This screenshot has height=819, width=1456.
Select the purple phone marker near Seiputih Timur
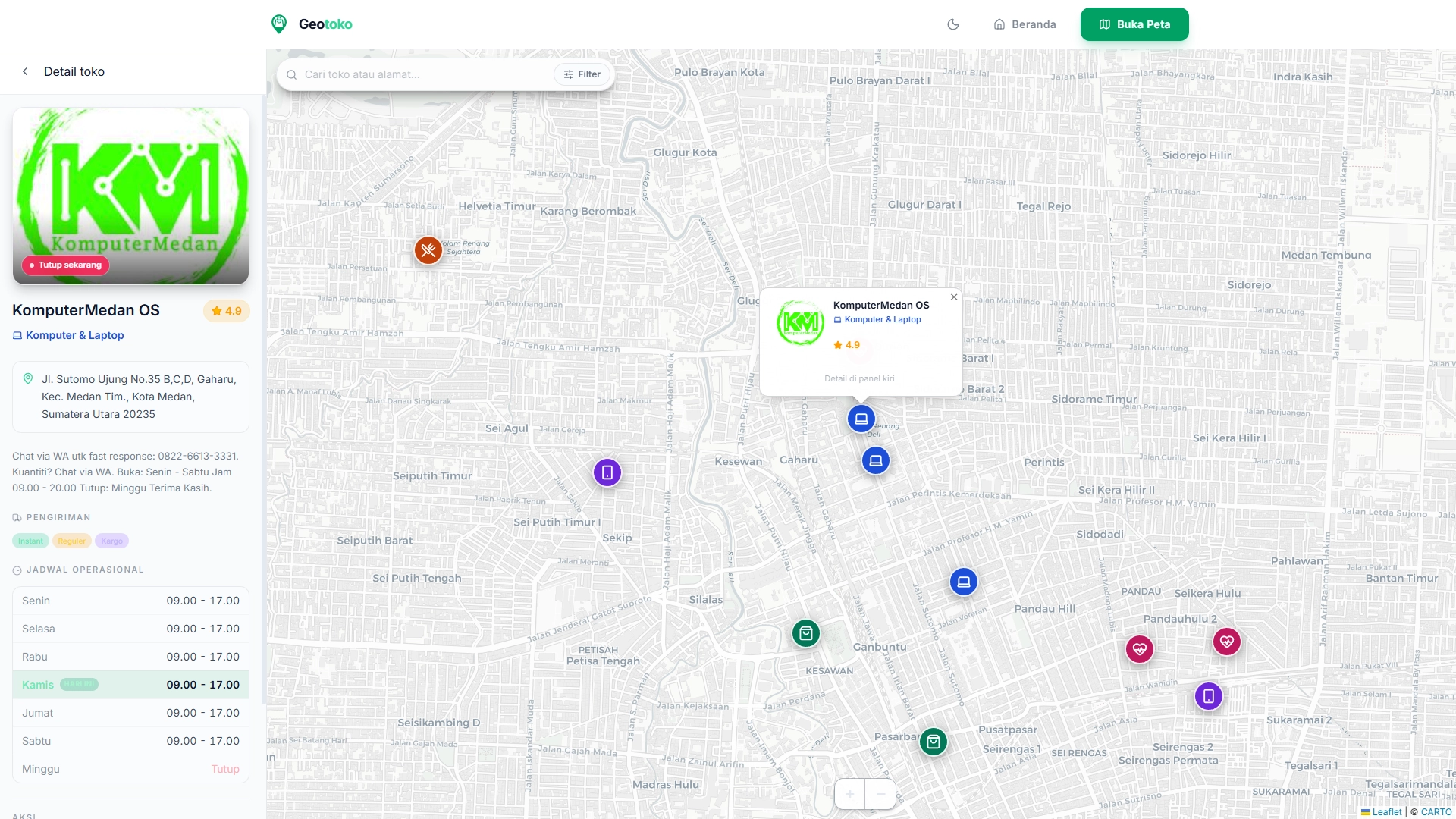click(x=607, y=472)
